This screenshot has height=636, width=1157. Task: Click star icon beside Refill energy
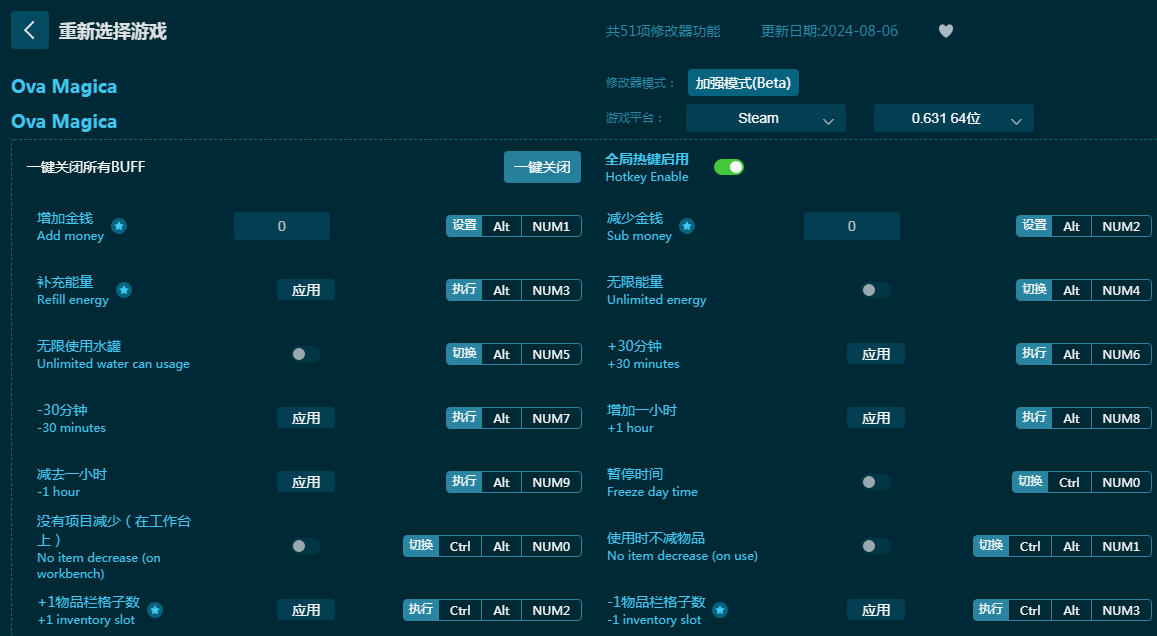coord(124,290)
